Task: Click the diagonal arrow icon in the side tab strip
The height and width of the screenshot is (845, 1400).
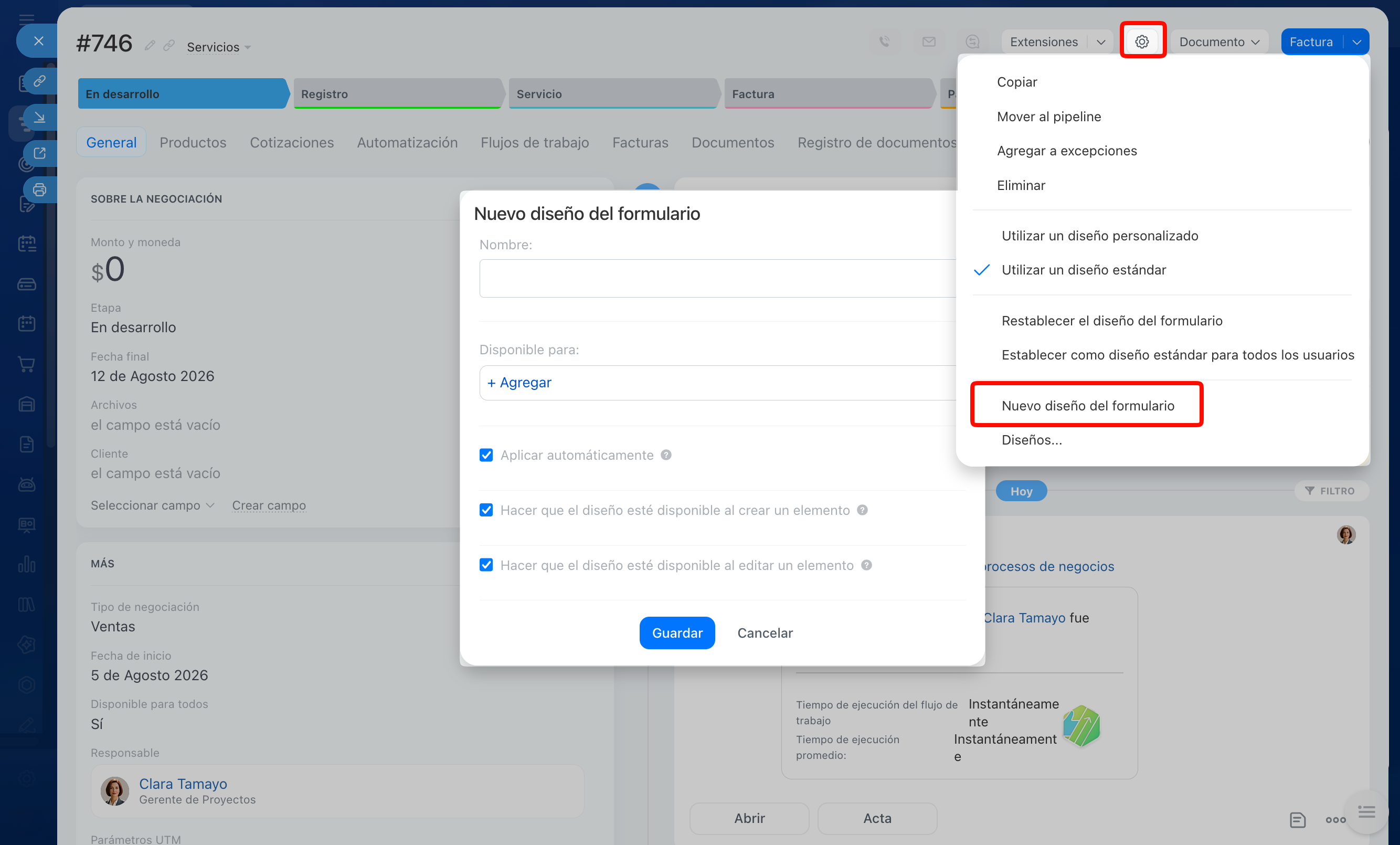Action: click(x=39, y=117)
